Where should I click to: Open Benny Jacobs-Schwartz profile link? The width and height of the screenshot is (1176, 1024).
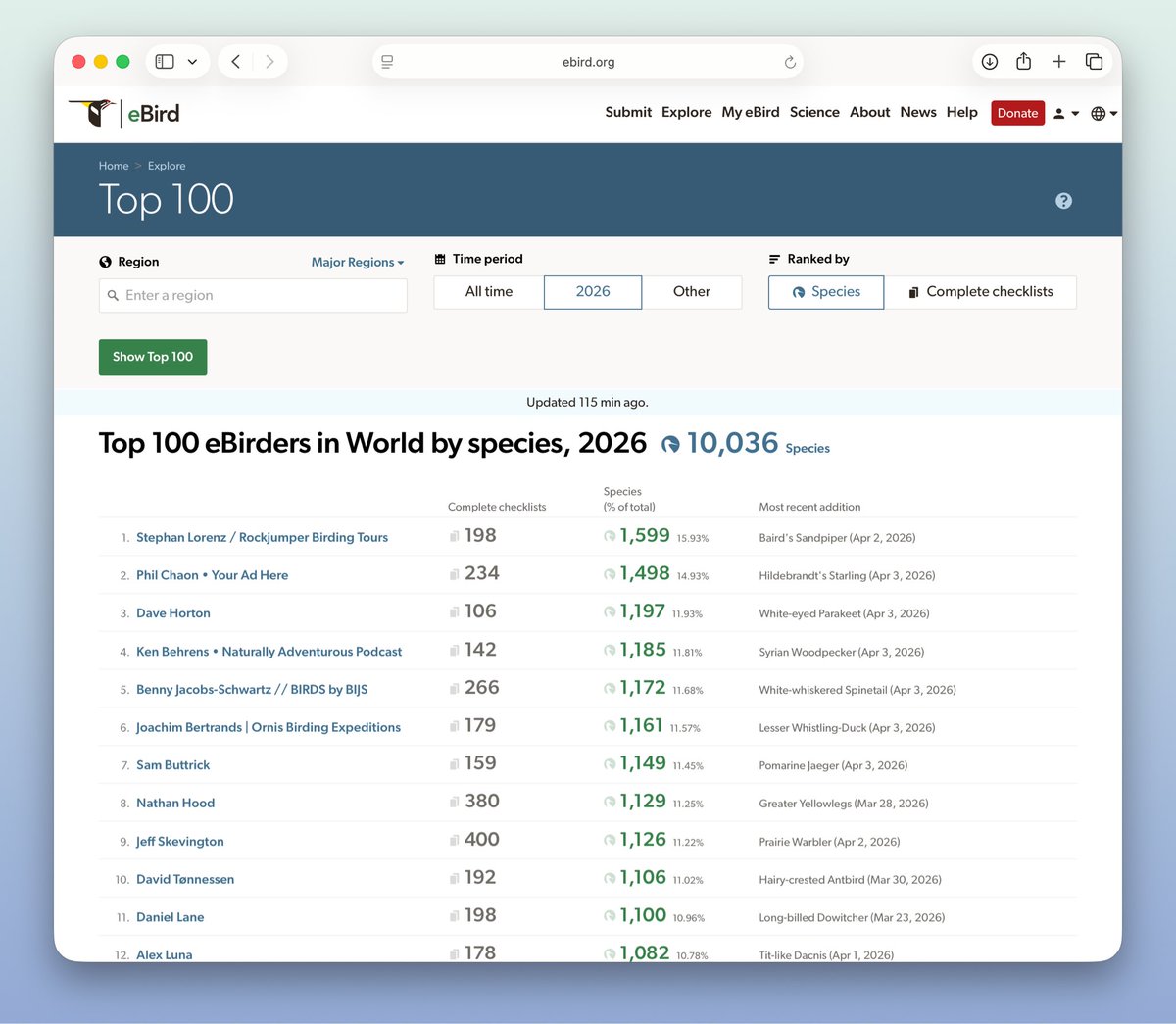point(252,690)
